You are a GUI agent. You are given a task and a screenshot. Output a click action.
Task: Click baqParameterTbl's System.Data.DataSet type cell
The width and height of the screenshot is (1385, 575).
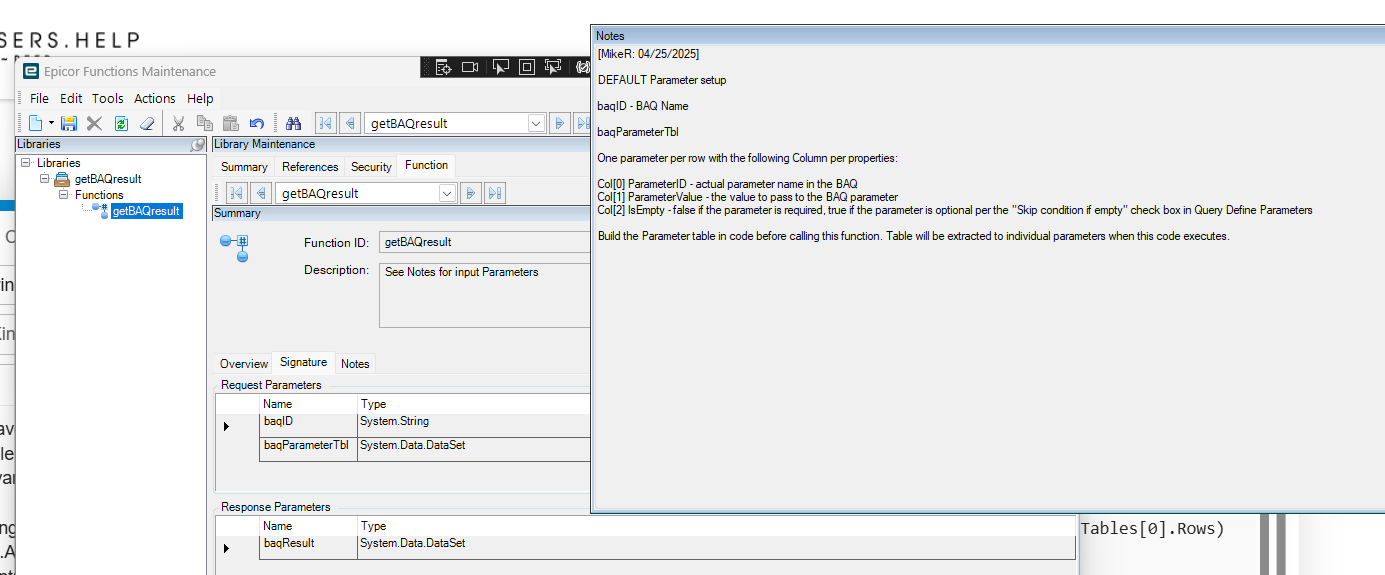(474, 449)
